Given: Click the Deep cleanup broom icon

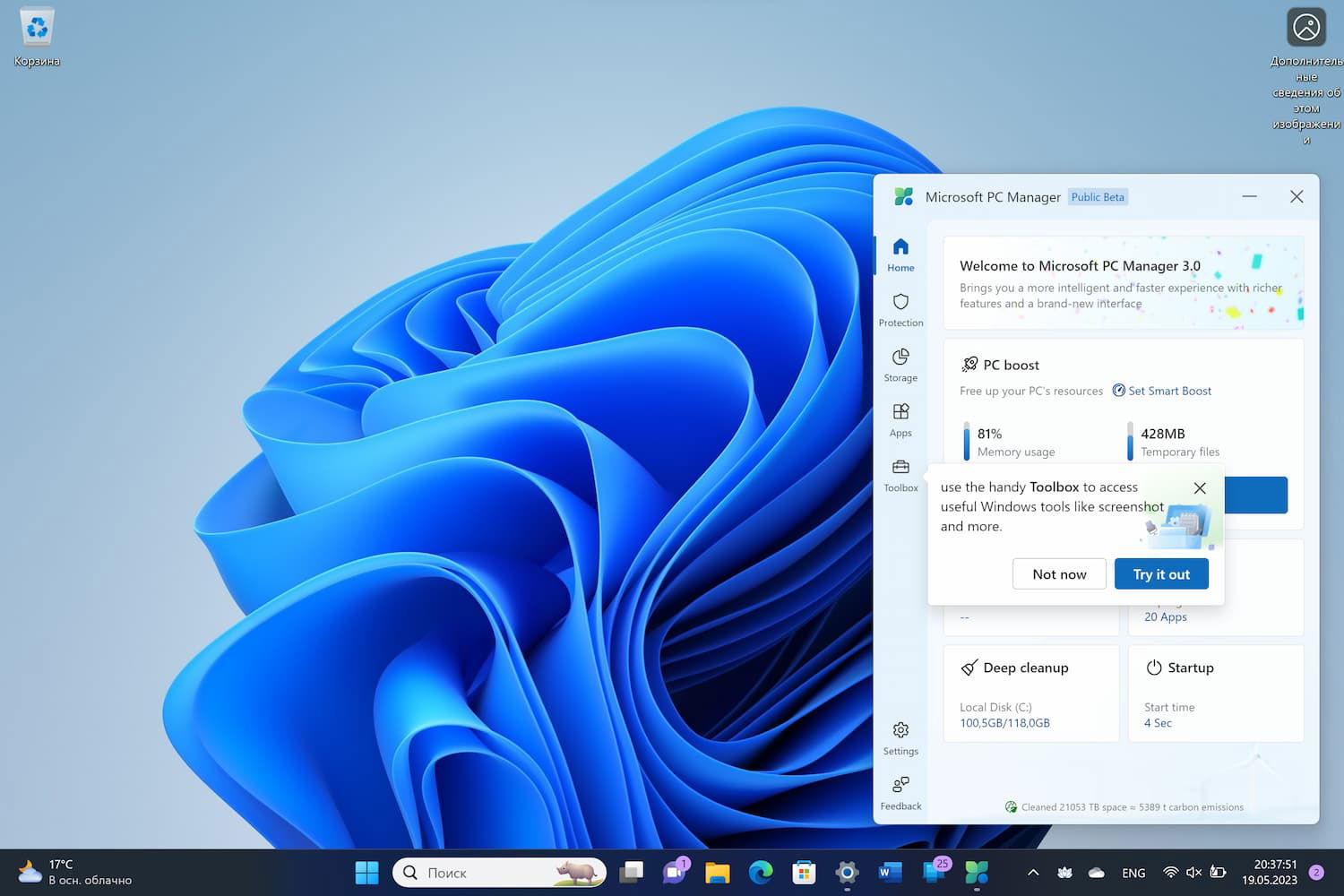Looking at the screenshot, I should (x=969, y=668).
